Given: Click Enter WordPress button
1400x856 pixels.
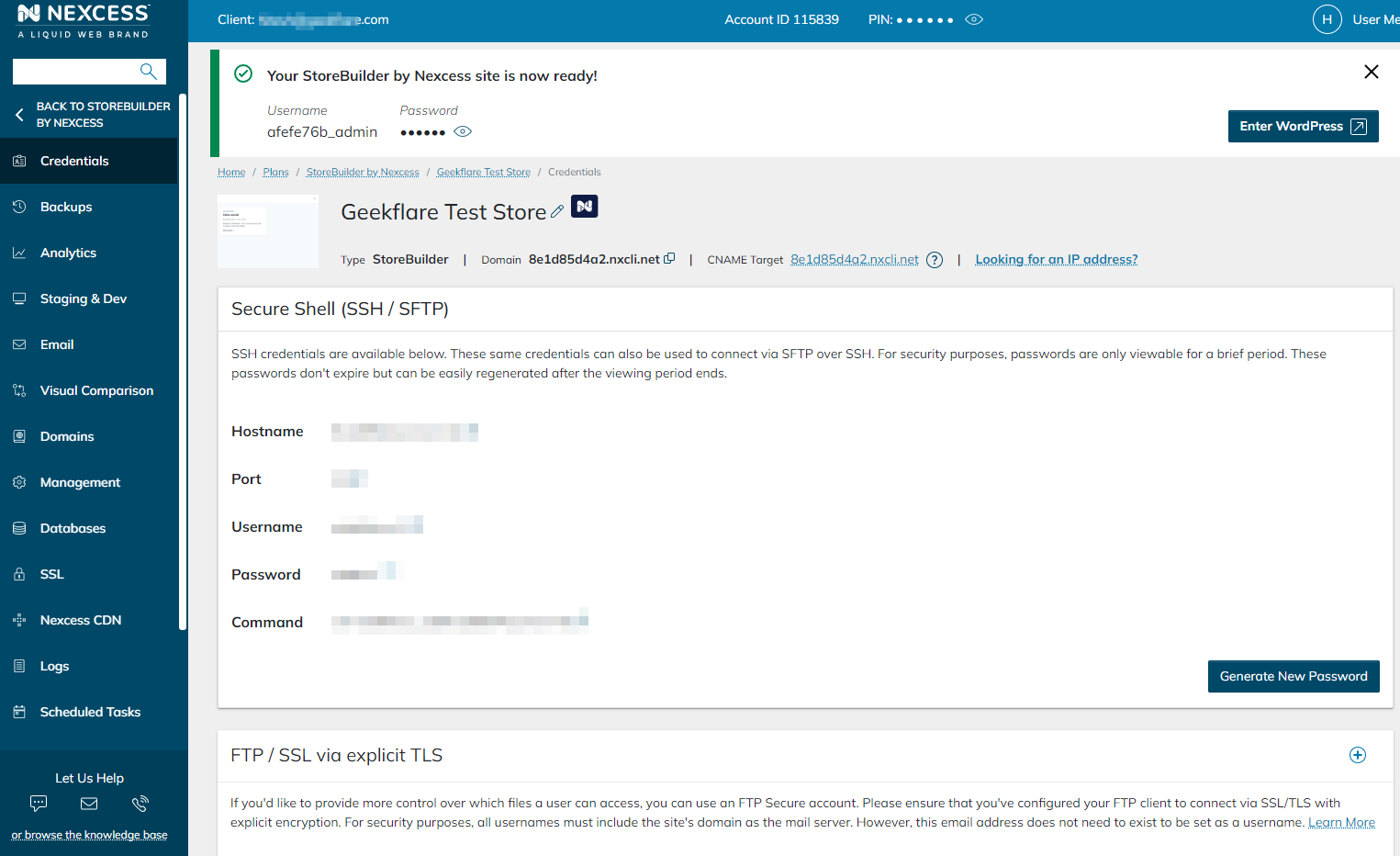Looking at the screenshot, I should (1303, 127).
